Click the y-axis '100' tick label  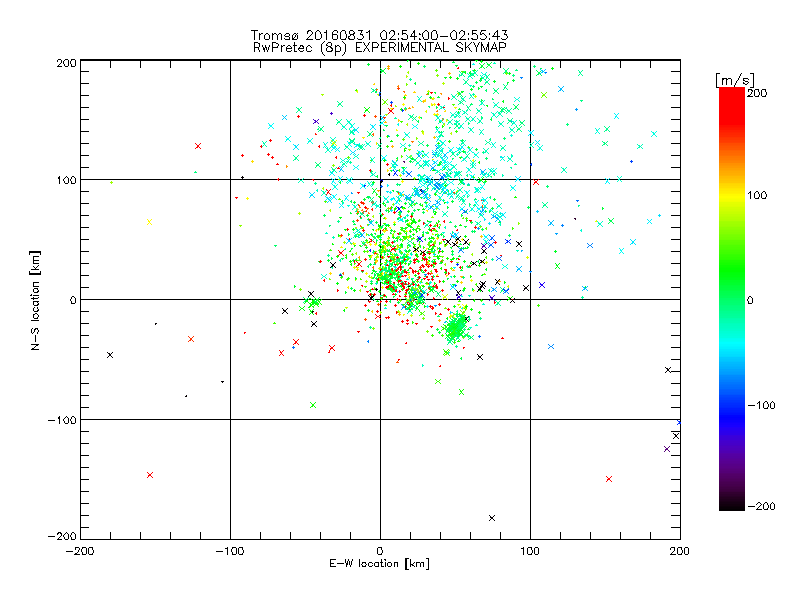pos(66,180)
